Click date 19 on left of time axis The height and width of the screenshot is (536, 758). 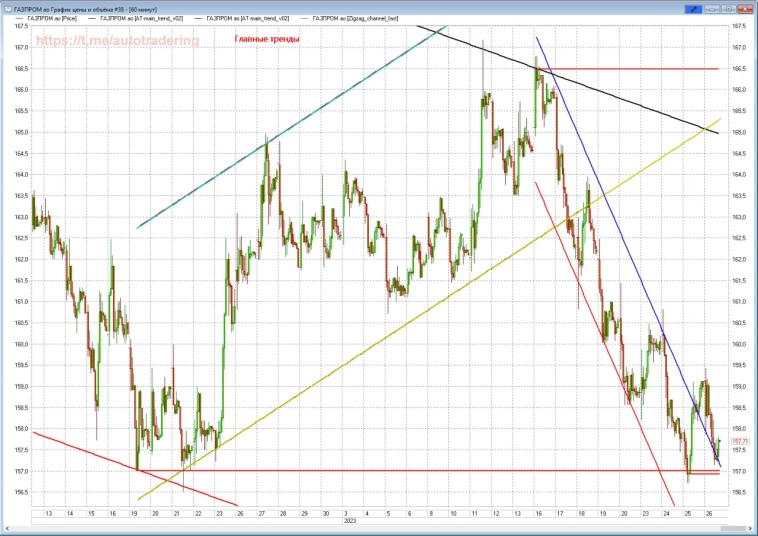coord(134,513)
